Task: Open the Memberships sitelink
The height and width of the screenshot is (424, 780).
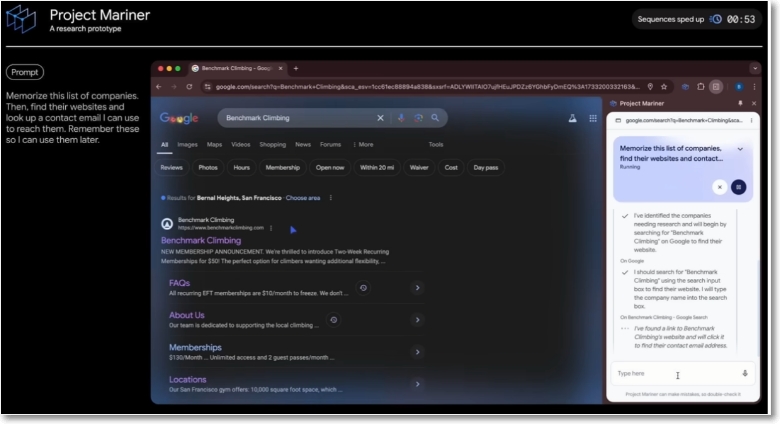Action: click(195, 347)
